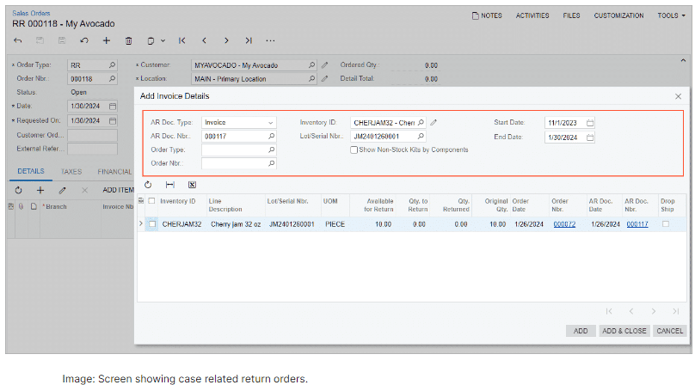
Task: Edit Customer with pencil icon
Action: coord(324,65)
